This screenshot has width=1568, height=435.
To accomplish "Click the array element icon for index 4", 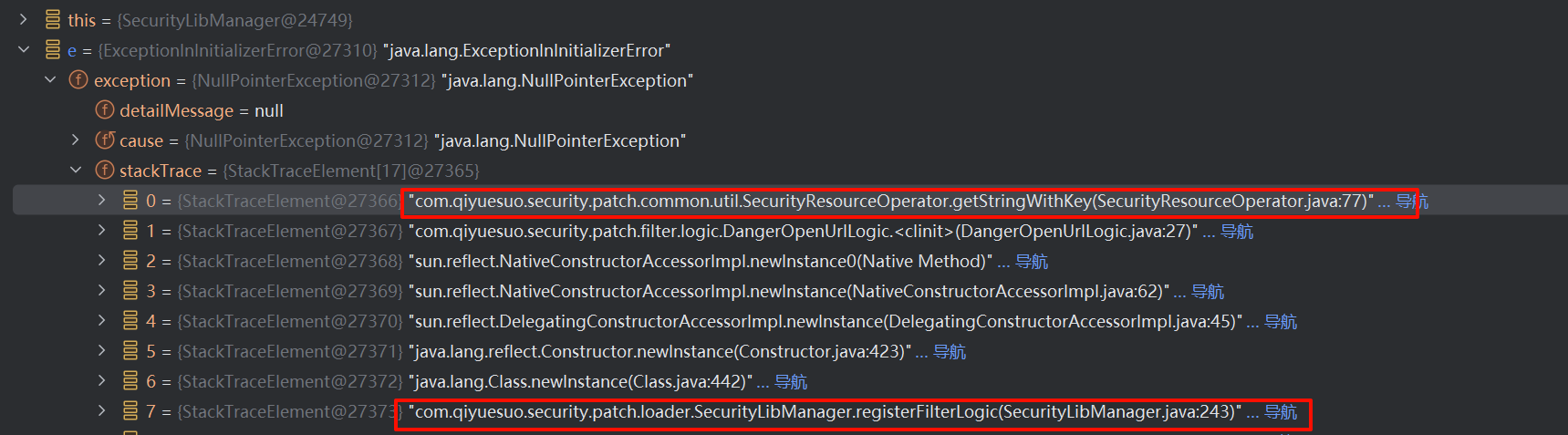I will (130, 321).
